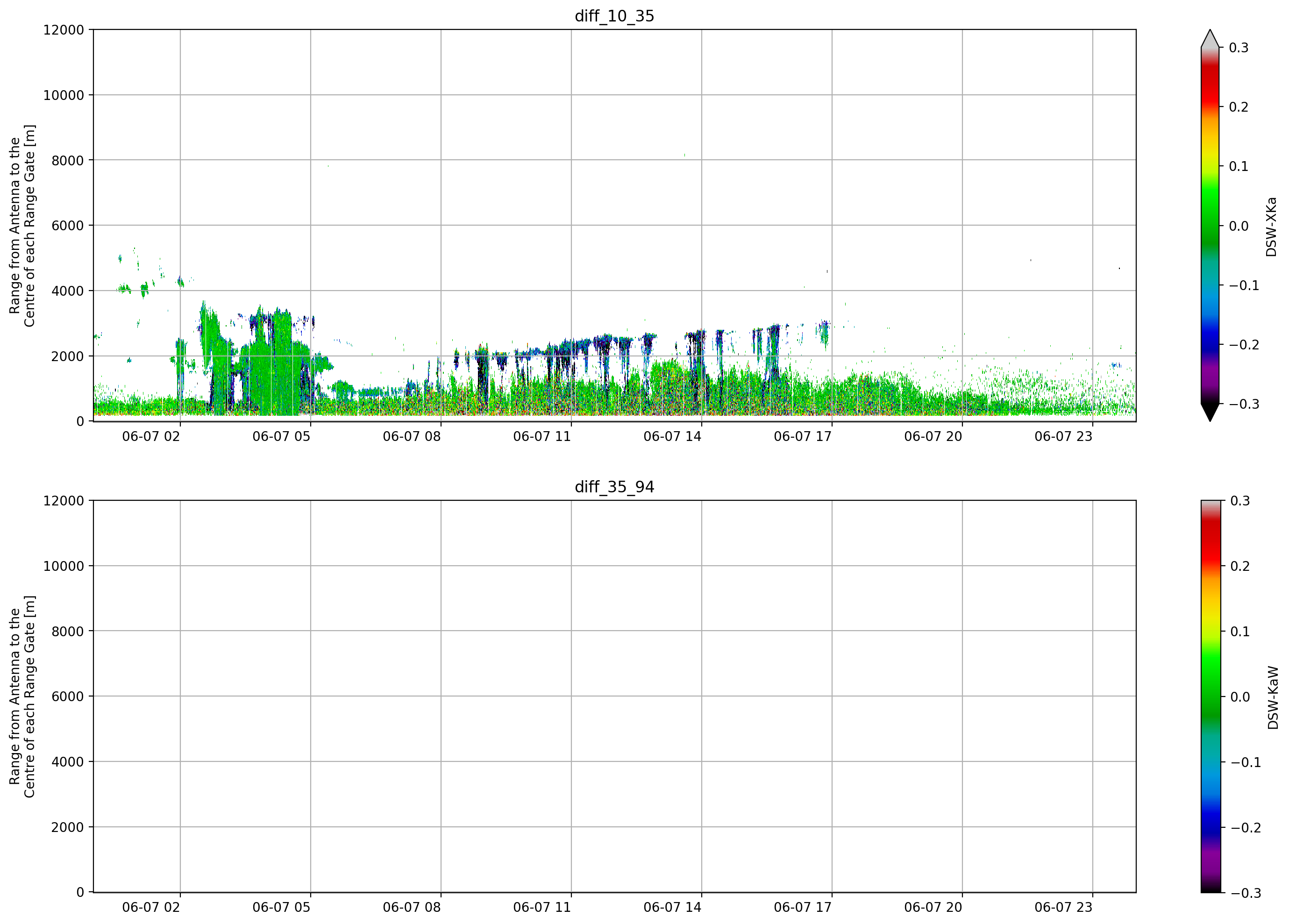1289x924 pixels.
Task: Click '06-07 08' time label under diff_10_35
Action: [x=412, y=436]
